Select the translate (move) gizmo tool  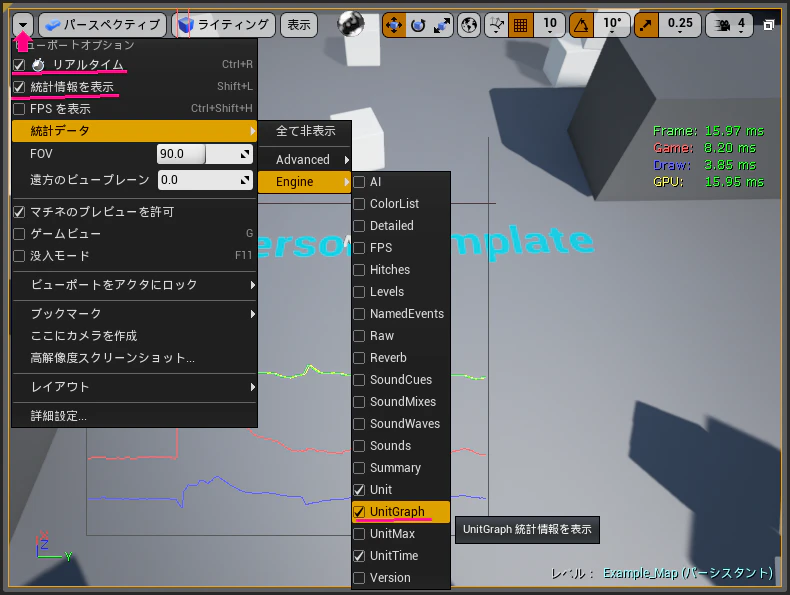pos(394,24)
